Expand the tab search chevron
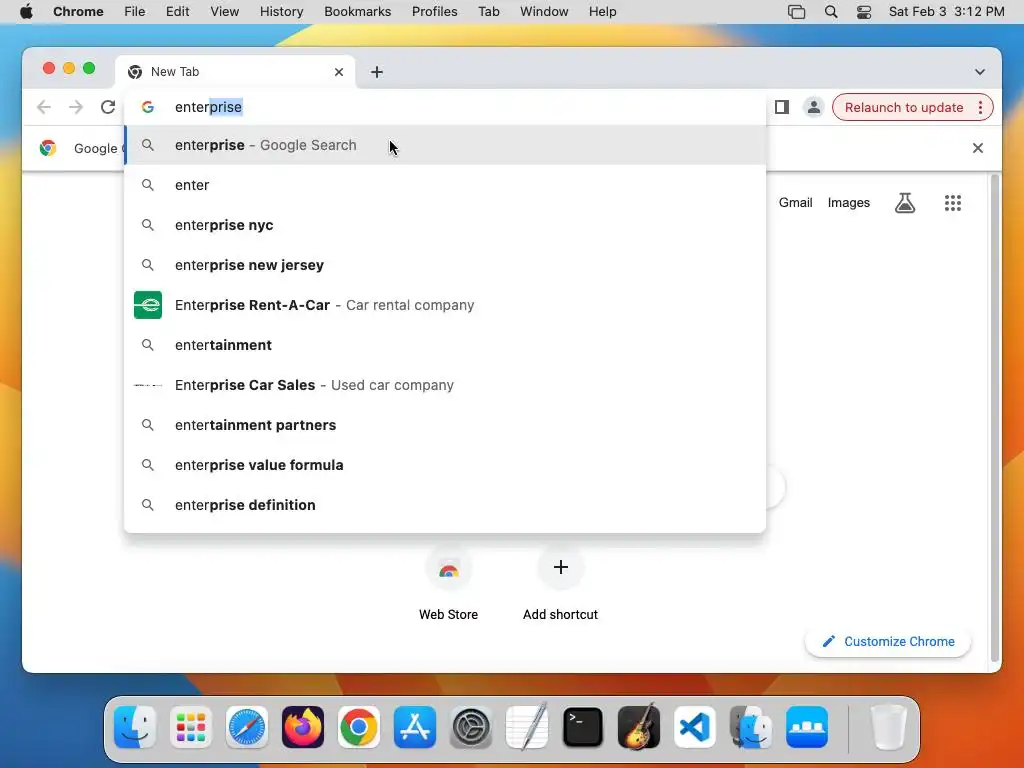Image resolution: width=1024 pixels, height=768 pixels. pyautogui.click(x=980, y=72)
